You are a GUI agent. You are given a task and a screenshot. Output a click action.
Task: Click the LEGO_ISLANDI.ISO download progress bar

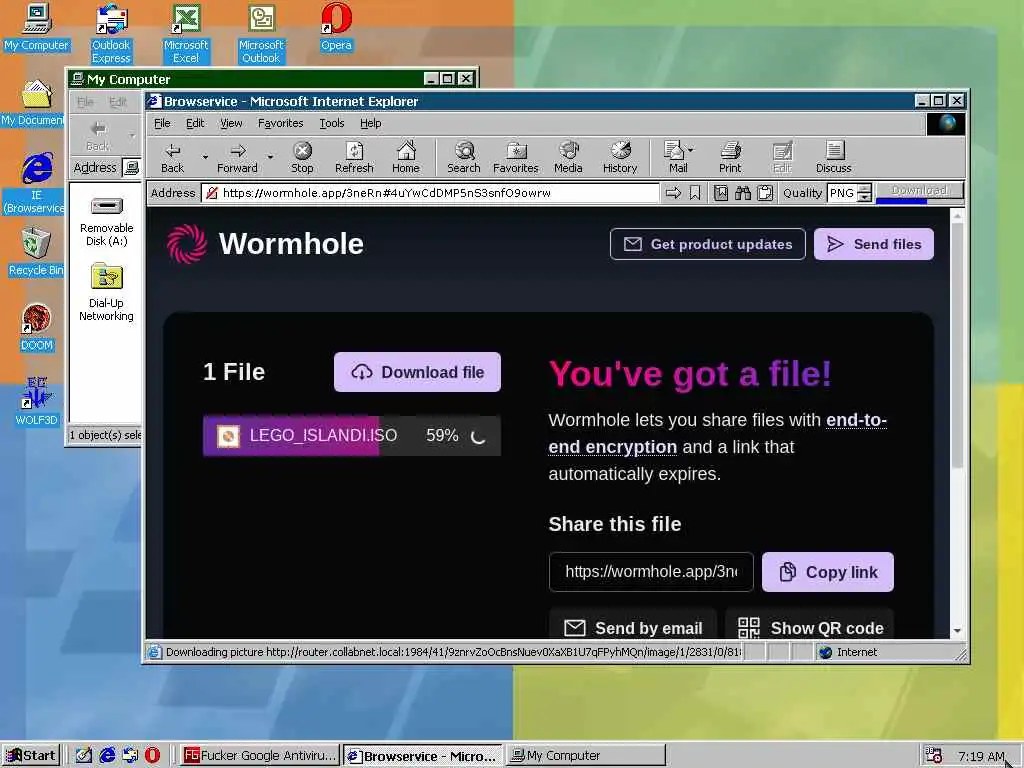click(352, 436)
